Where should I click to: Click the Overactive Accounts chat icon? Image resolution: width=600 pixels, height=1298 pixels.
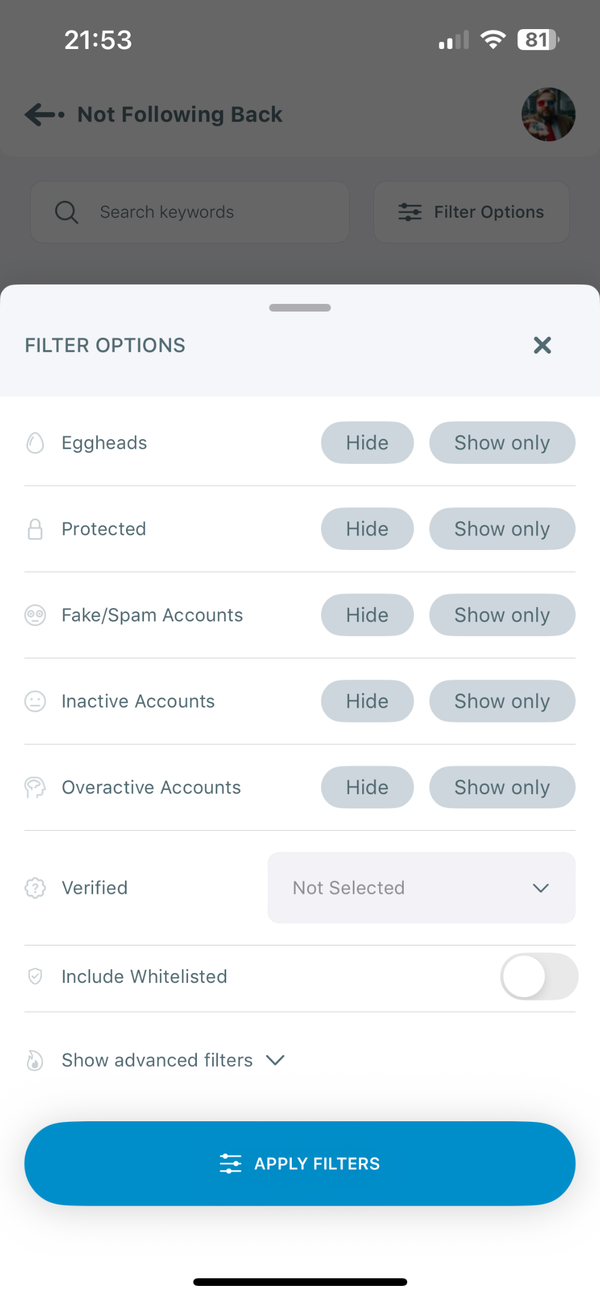click(35, 786)
